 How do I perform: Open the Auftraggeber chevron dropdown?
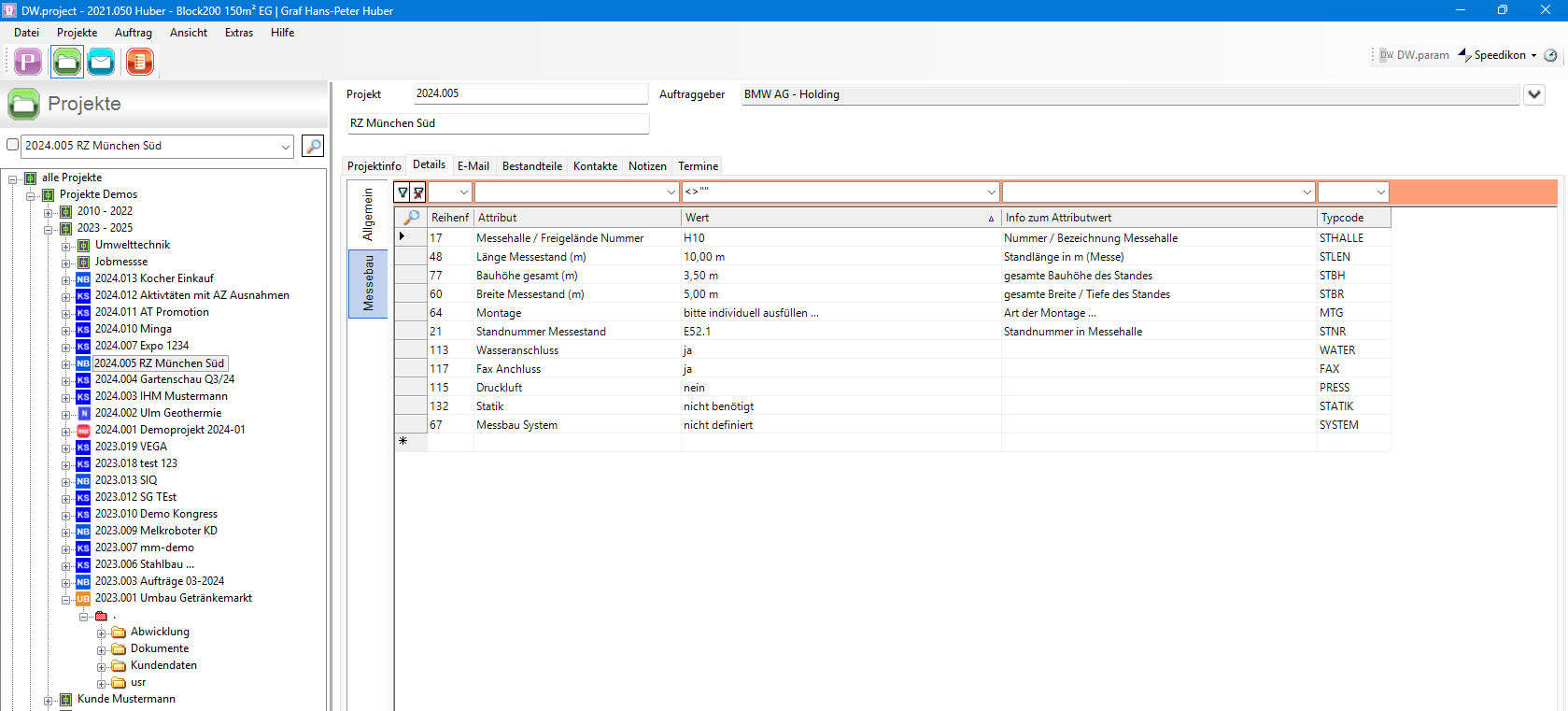click(1533, 94)
